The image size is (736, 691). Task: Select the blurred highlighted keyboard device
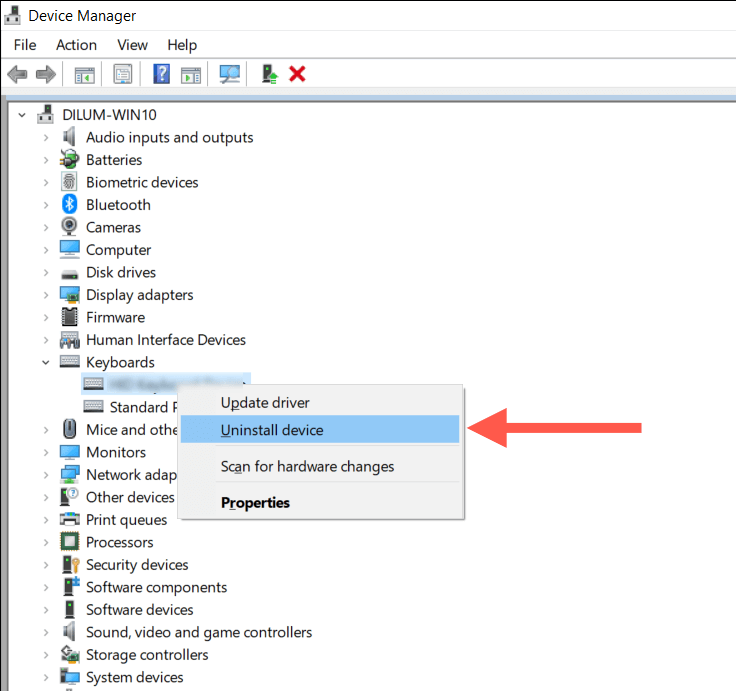tap(166, 384)
